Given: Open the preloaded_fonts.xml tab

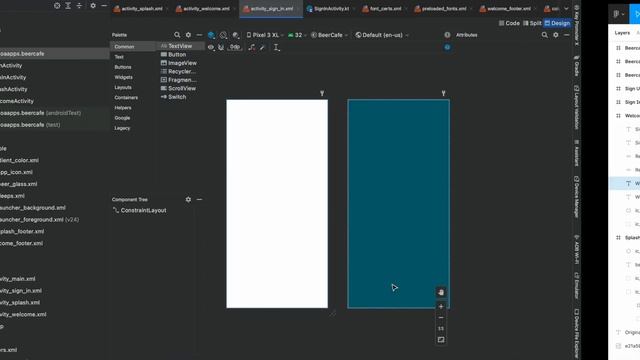Looking at the screenshot, I should tap(444, 9).
